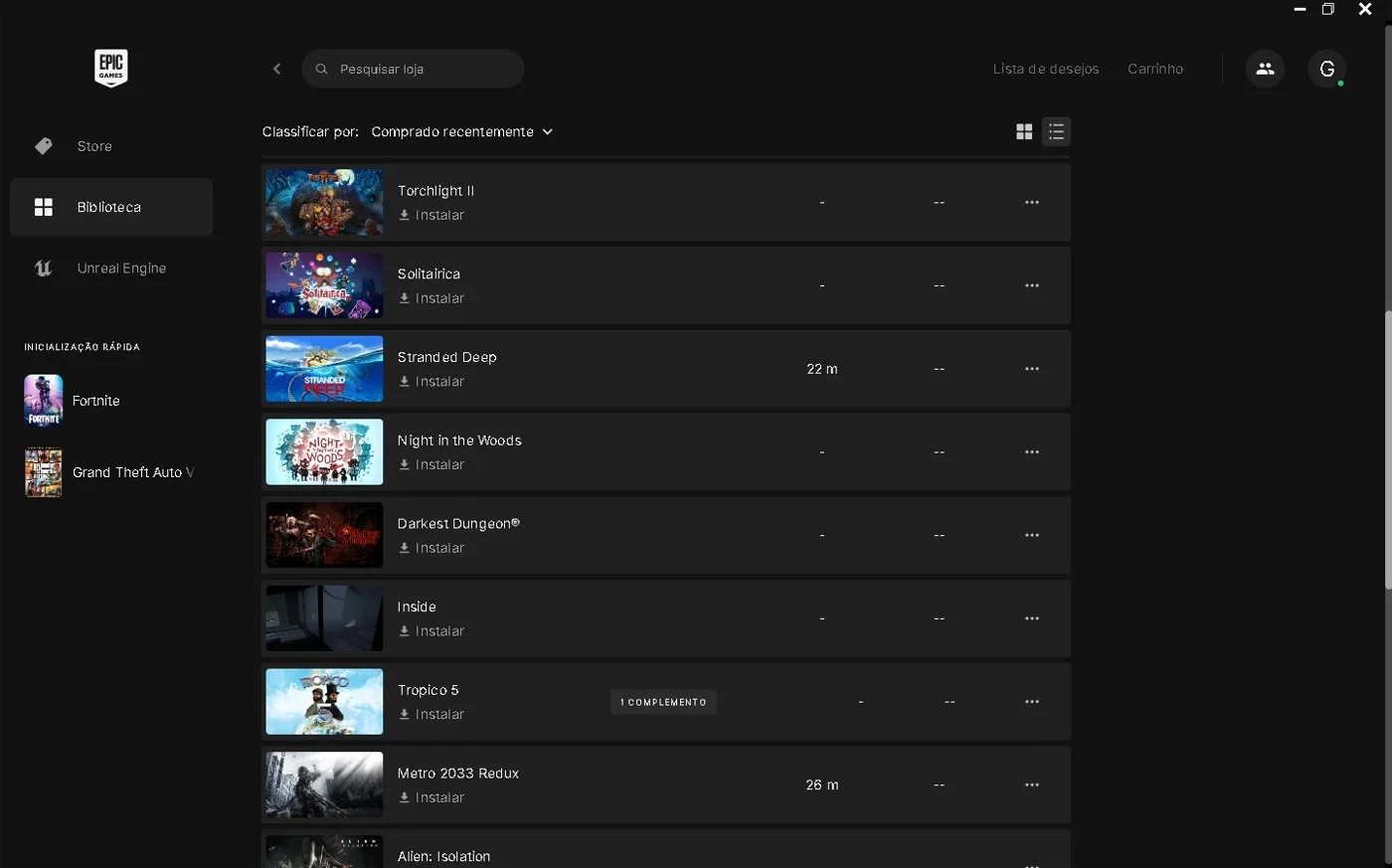This screenshot has width=1392, height=868.
Task: Click the Solitairica cover image
Action: coord(324,285)
